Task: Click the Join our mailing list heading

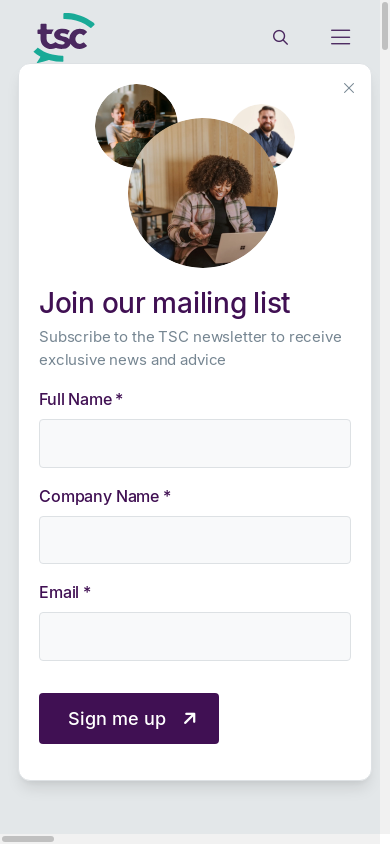Action: tap(165, 303)
